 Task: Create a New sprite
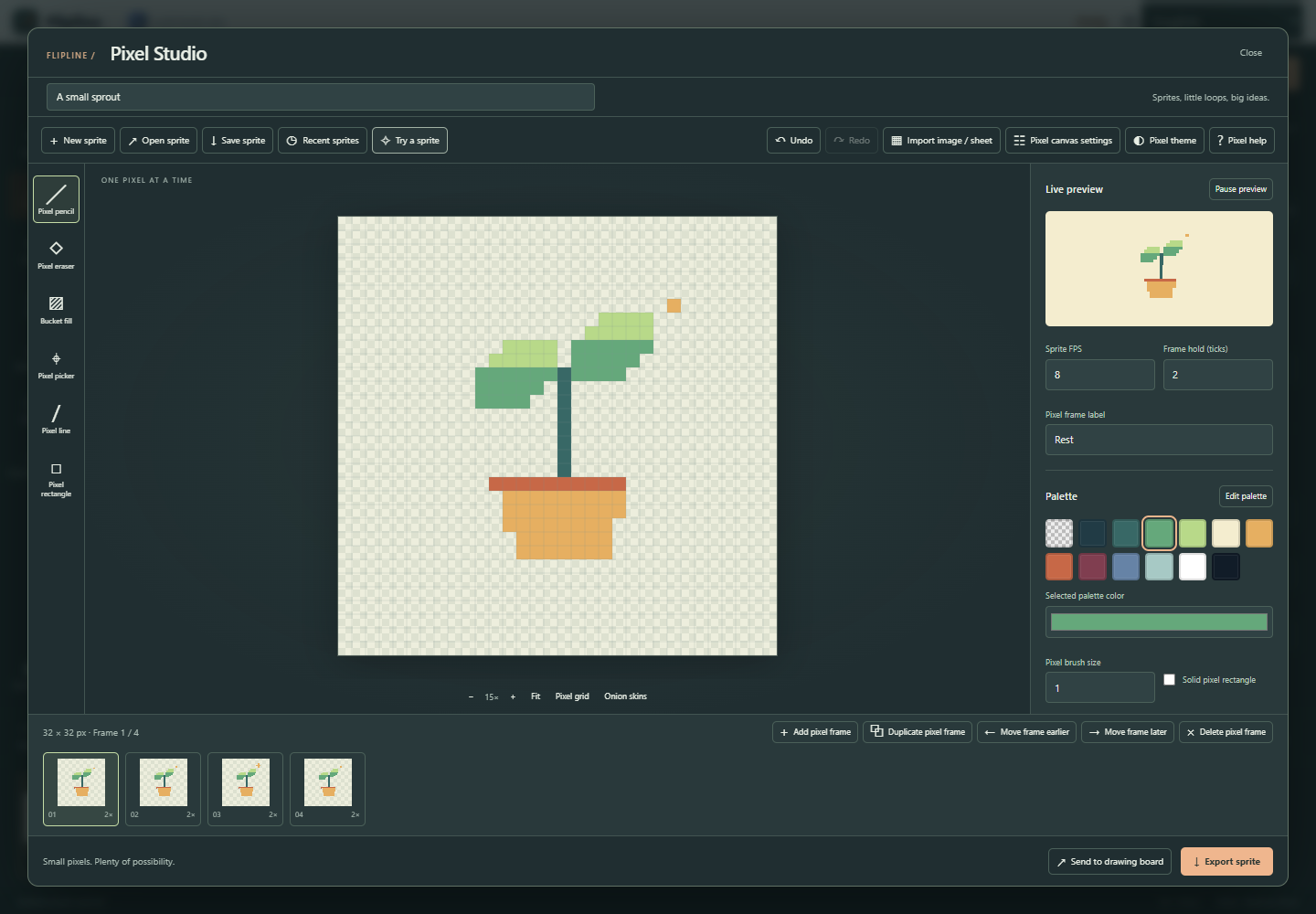(78, 141)
